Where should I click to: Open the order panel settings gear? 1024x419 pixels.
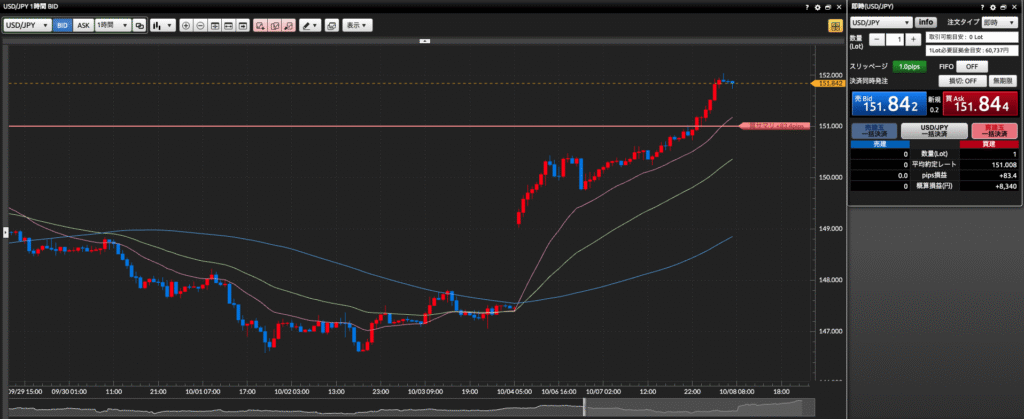(991, 6)
